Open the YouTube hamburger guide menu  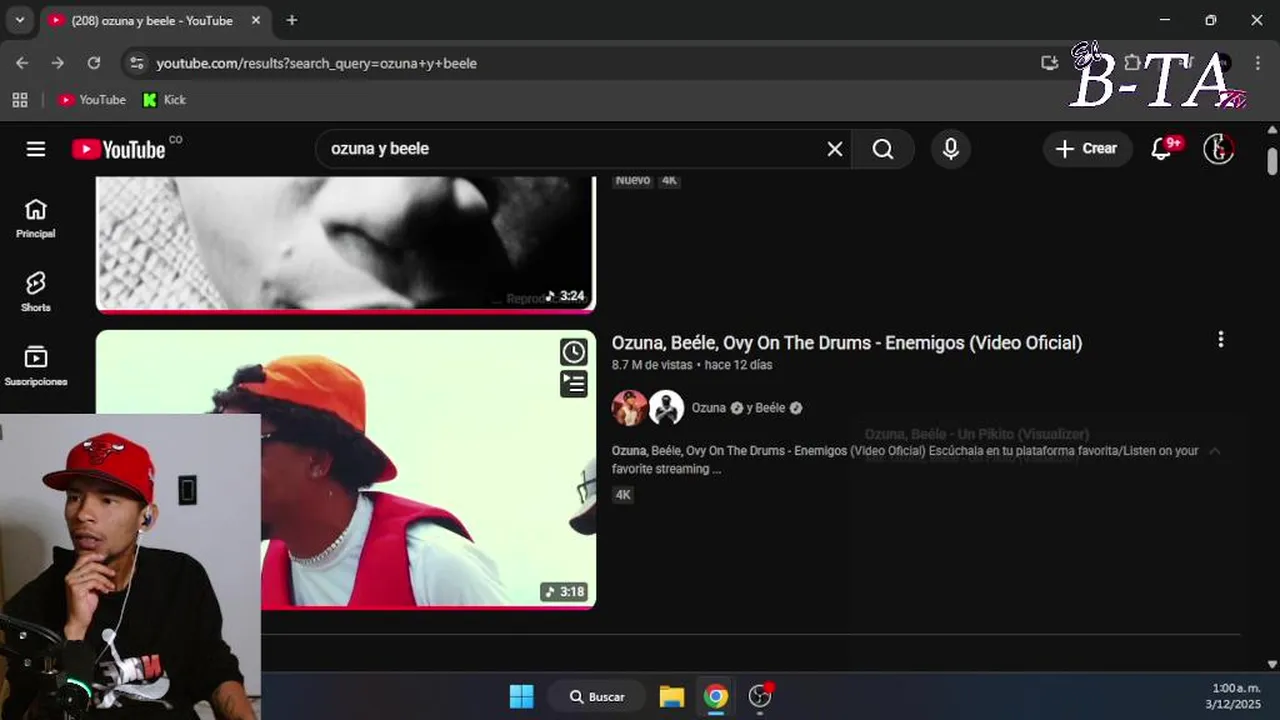pos(36,149)
